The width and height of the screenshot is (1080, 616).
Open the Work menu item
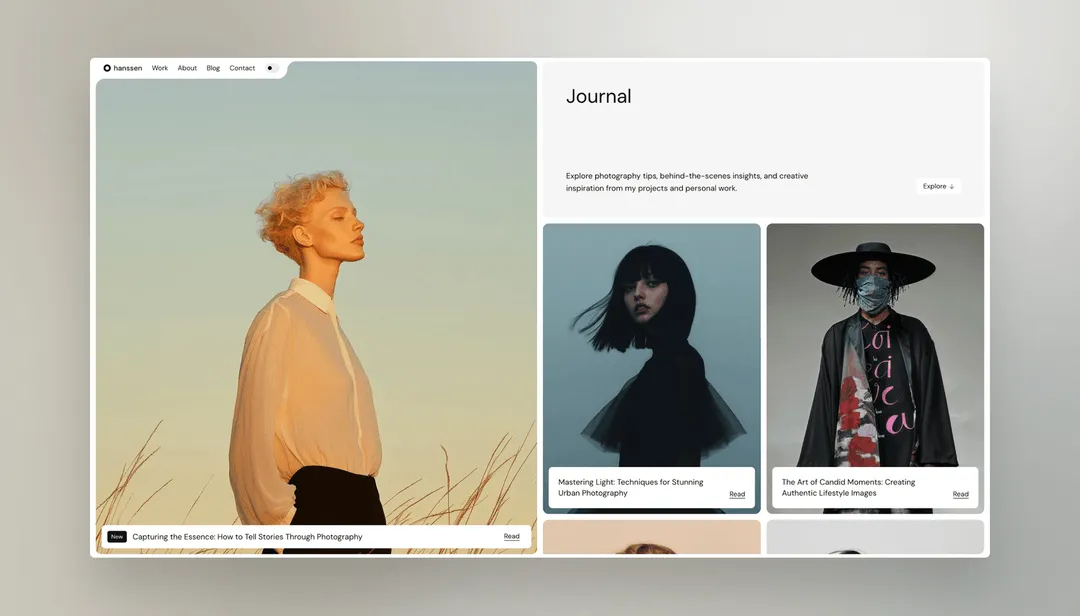click(160, 68)
